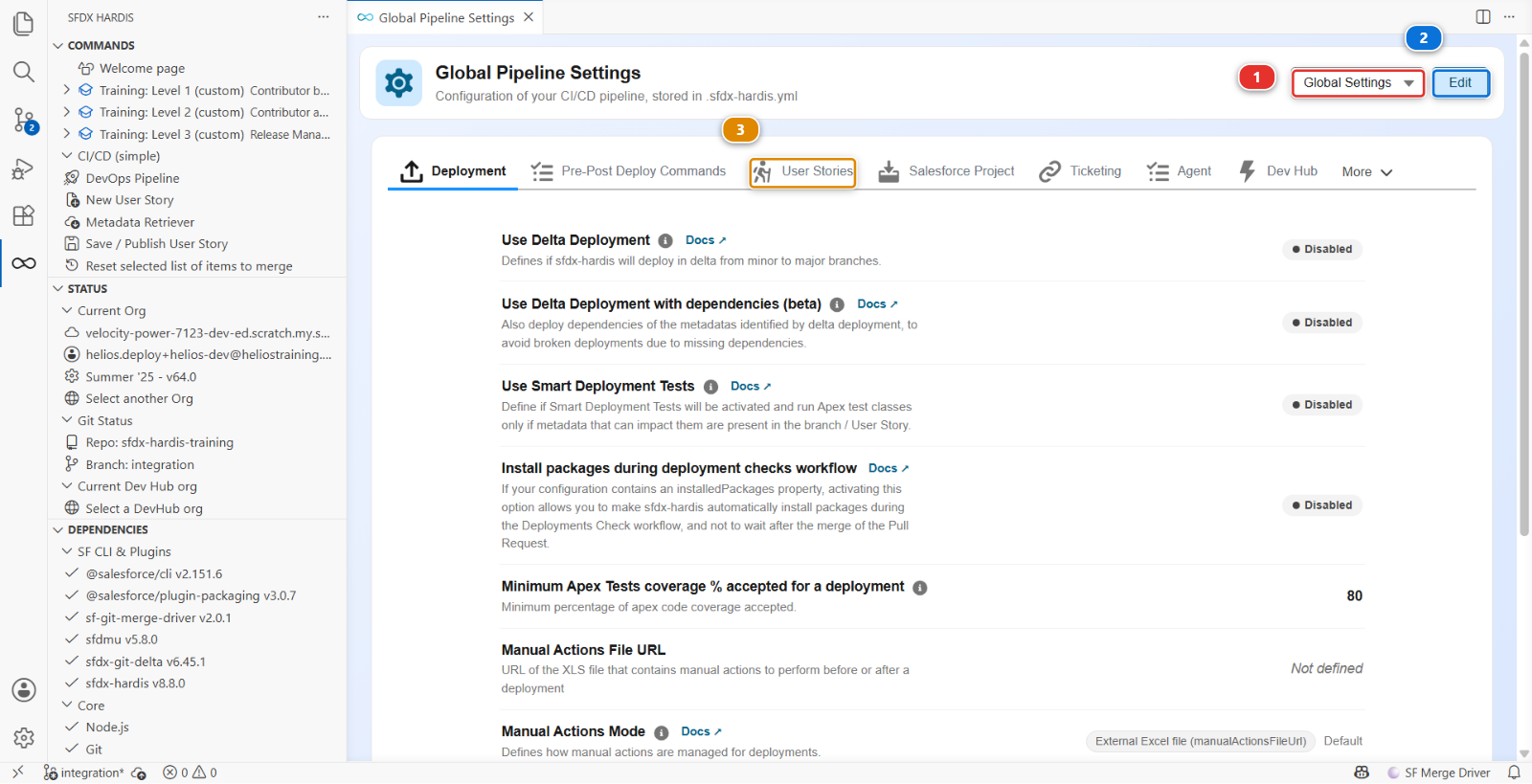This screenshot has width=1532, height=784.
Task: Open Source Control with badge 2
Action: (24, 120)
